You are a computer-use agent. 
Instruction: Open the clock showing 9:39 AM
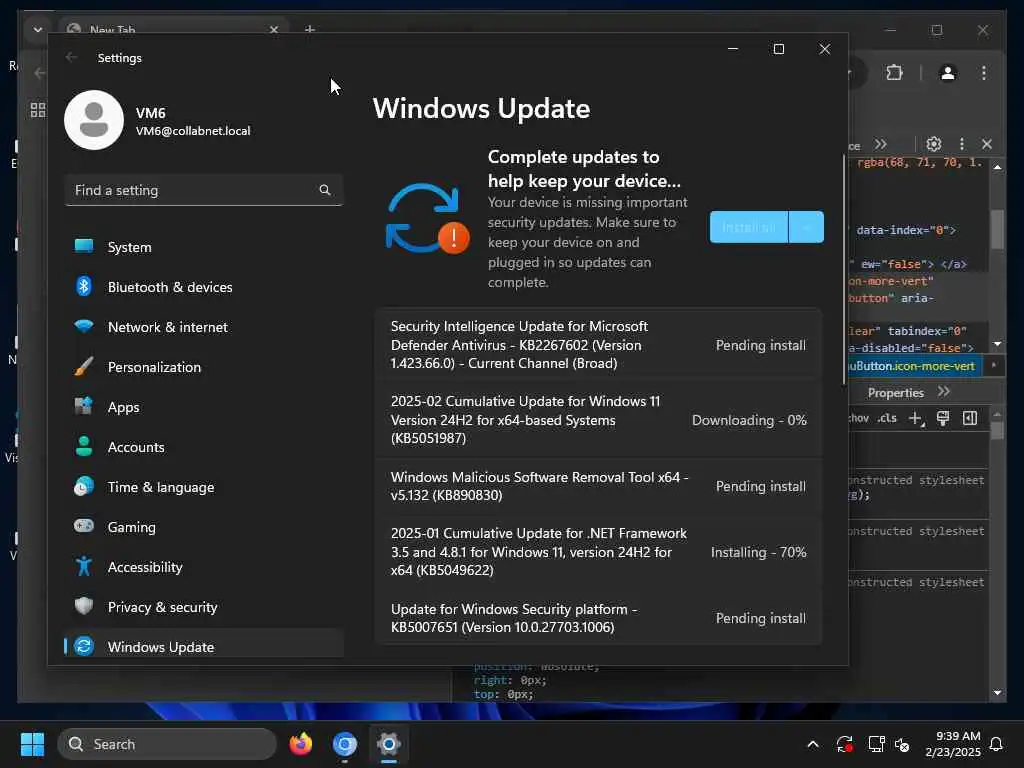[953, 744]
